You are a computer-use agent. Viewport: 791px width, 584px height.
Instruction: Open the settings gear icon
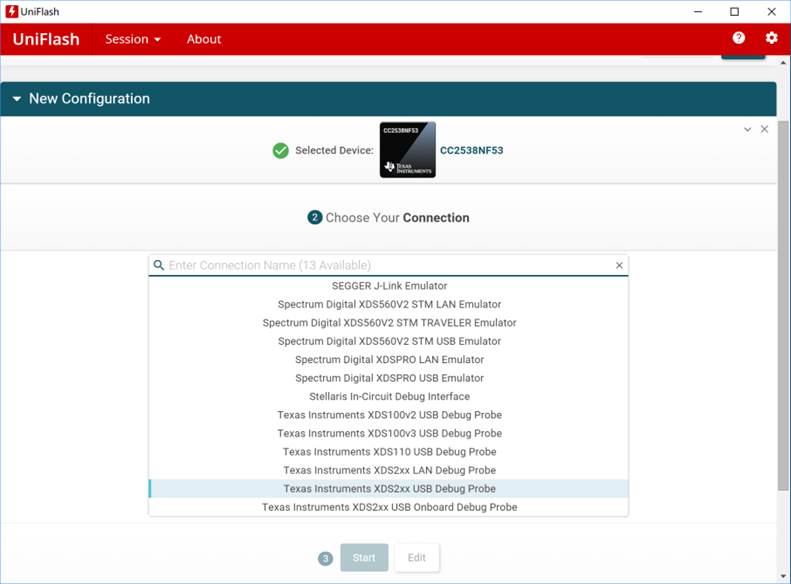point(771,38)
